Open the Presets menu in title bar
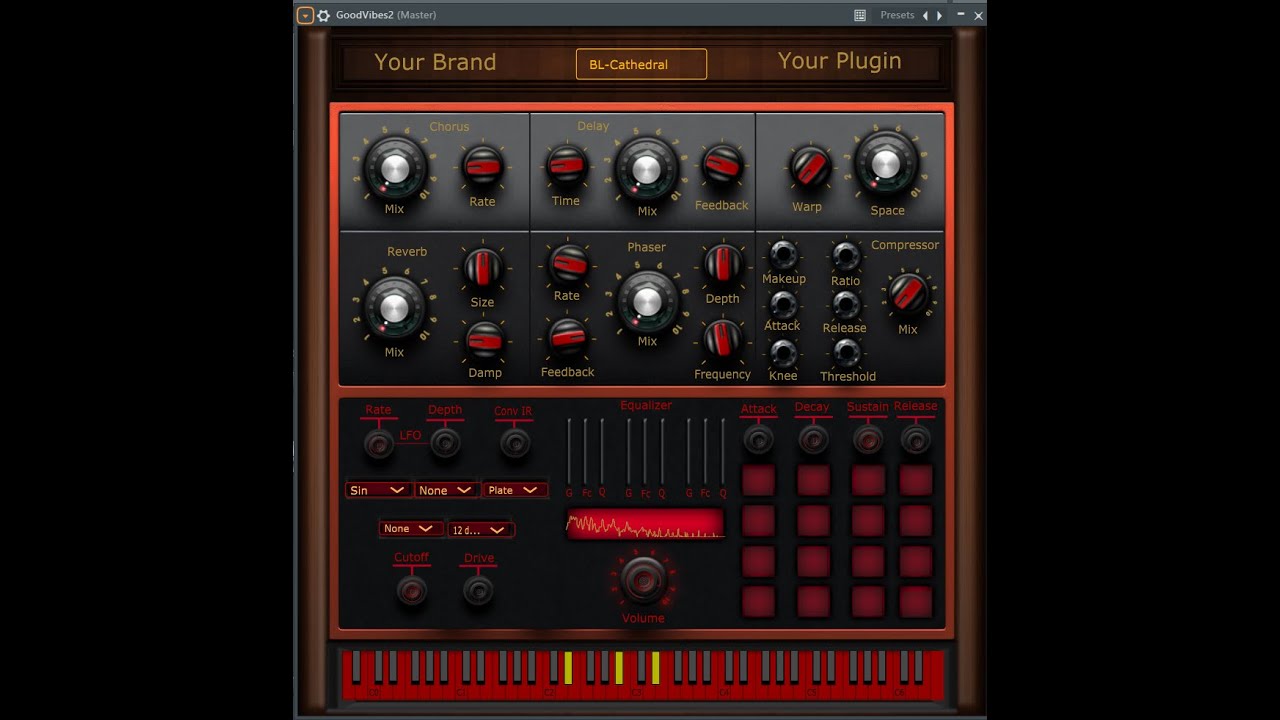This screenshot has height=720, width=1280. pyautogui.click(x=897, y=15)
